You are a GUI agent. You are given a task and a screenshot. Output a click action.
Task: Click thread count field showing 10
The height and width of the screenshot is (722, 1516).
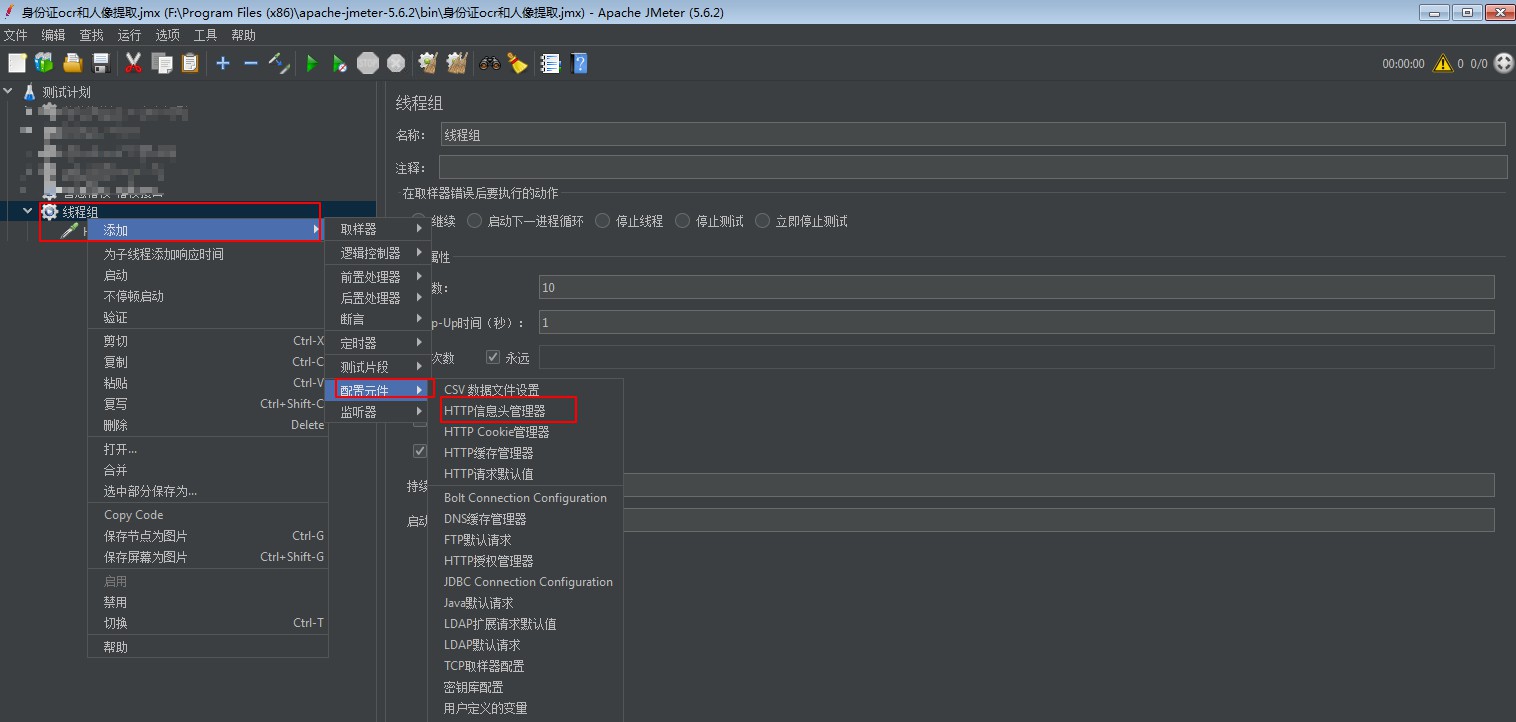click(x=1016, y=288)
